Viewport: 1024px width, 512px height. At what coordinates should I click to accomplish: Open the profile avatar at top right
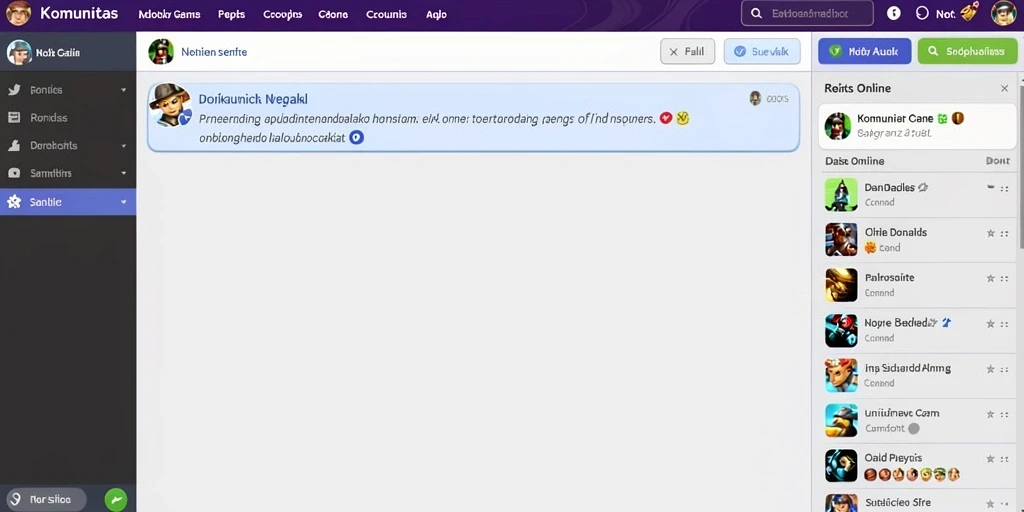click(1003, 13)
